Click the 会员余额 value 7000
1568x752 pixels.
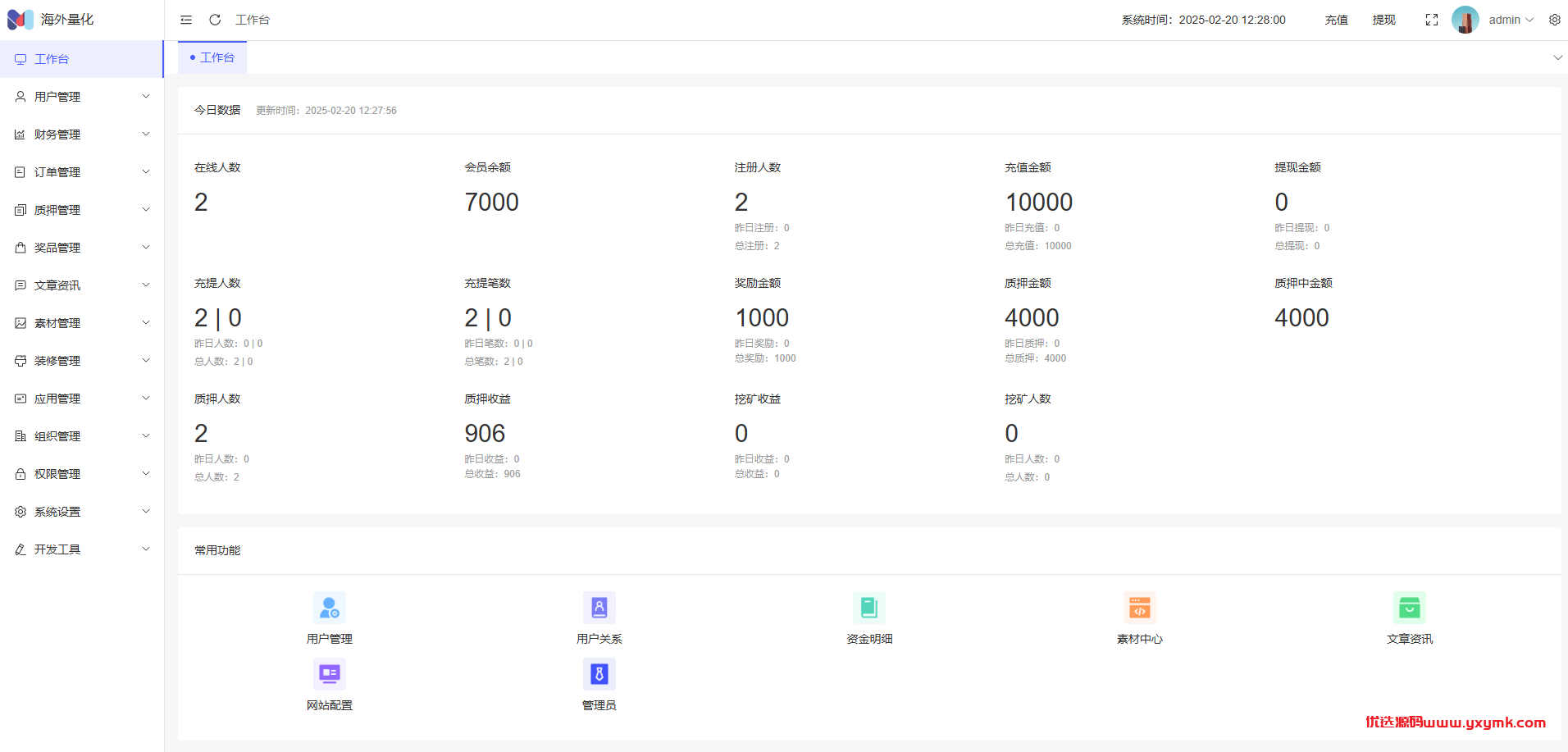tap(492, 202)
